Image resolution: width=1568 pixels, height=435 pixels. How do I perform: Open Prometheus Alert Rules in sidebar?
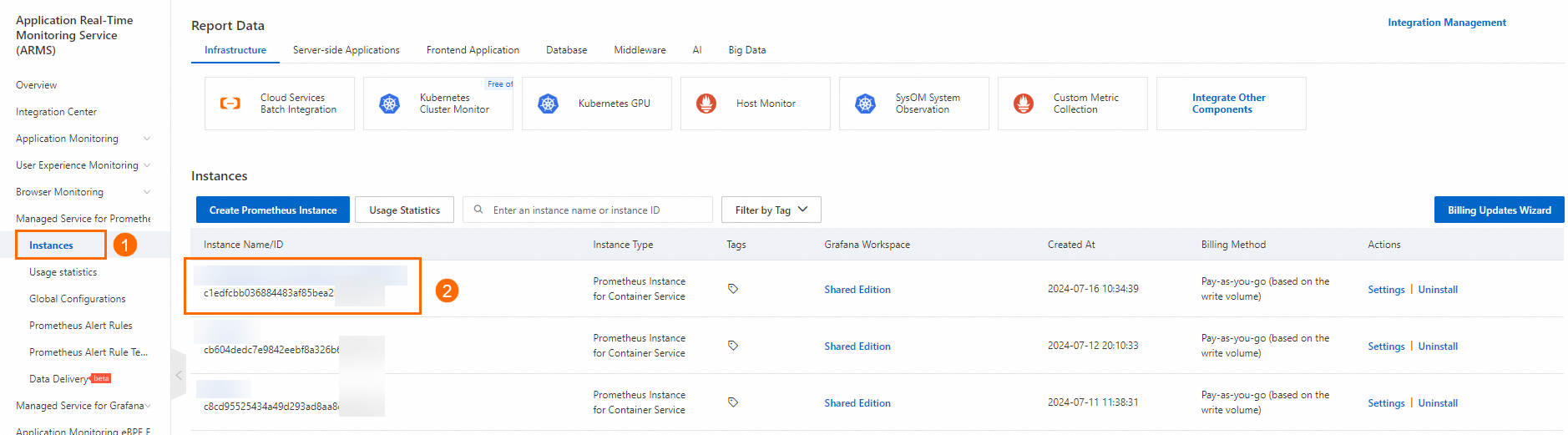tap(80, 326)
